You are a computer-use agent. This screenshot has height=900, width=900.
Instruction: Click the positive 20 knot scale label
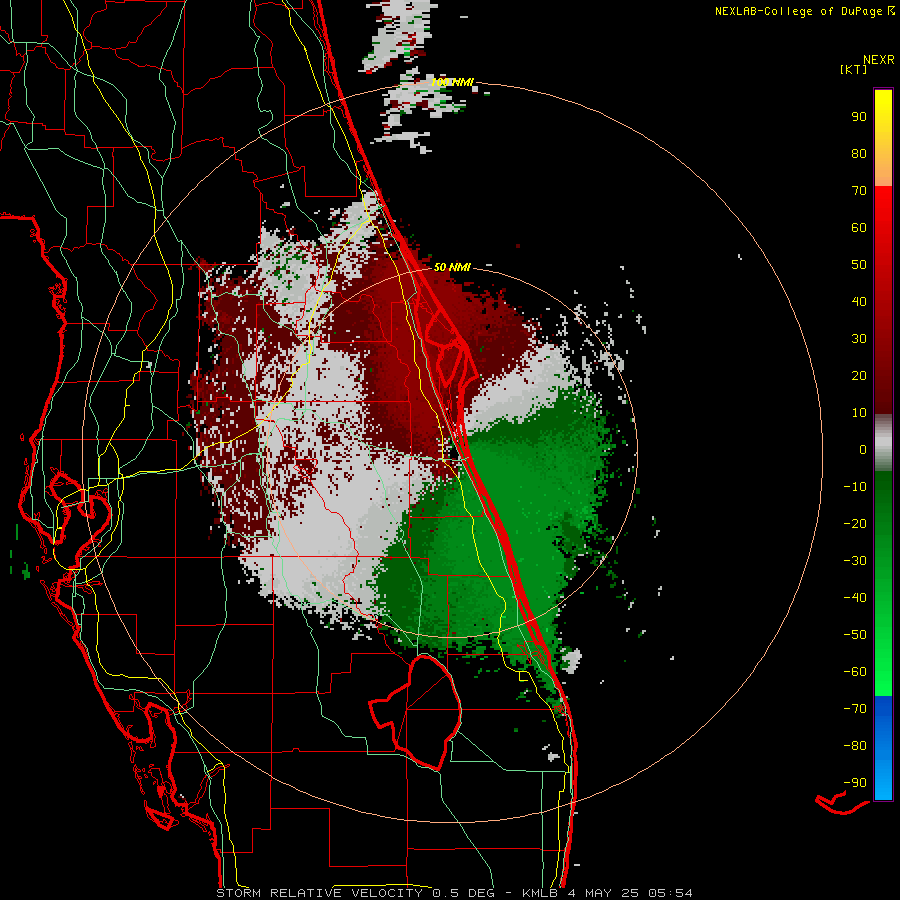tap(859, 376)
